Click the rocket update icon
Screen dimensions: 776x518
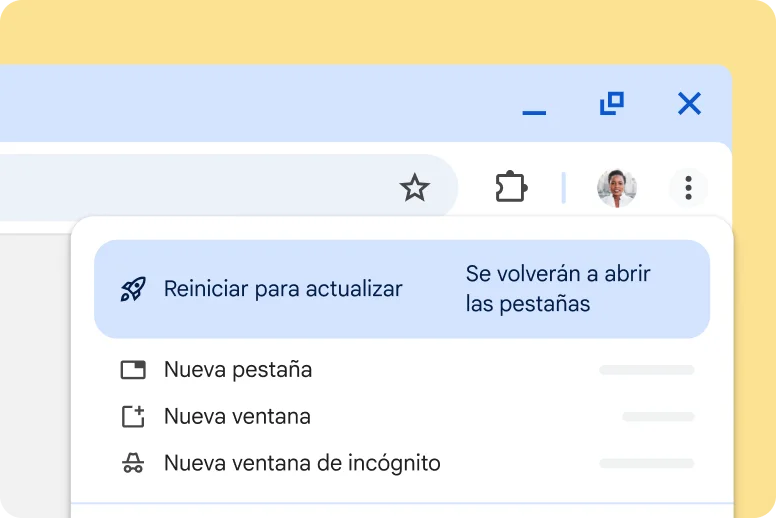pos(133,289)
